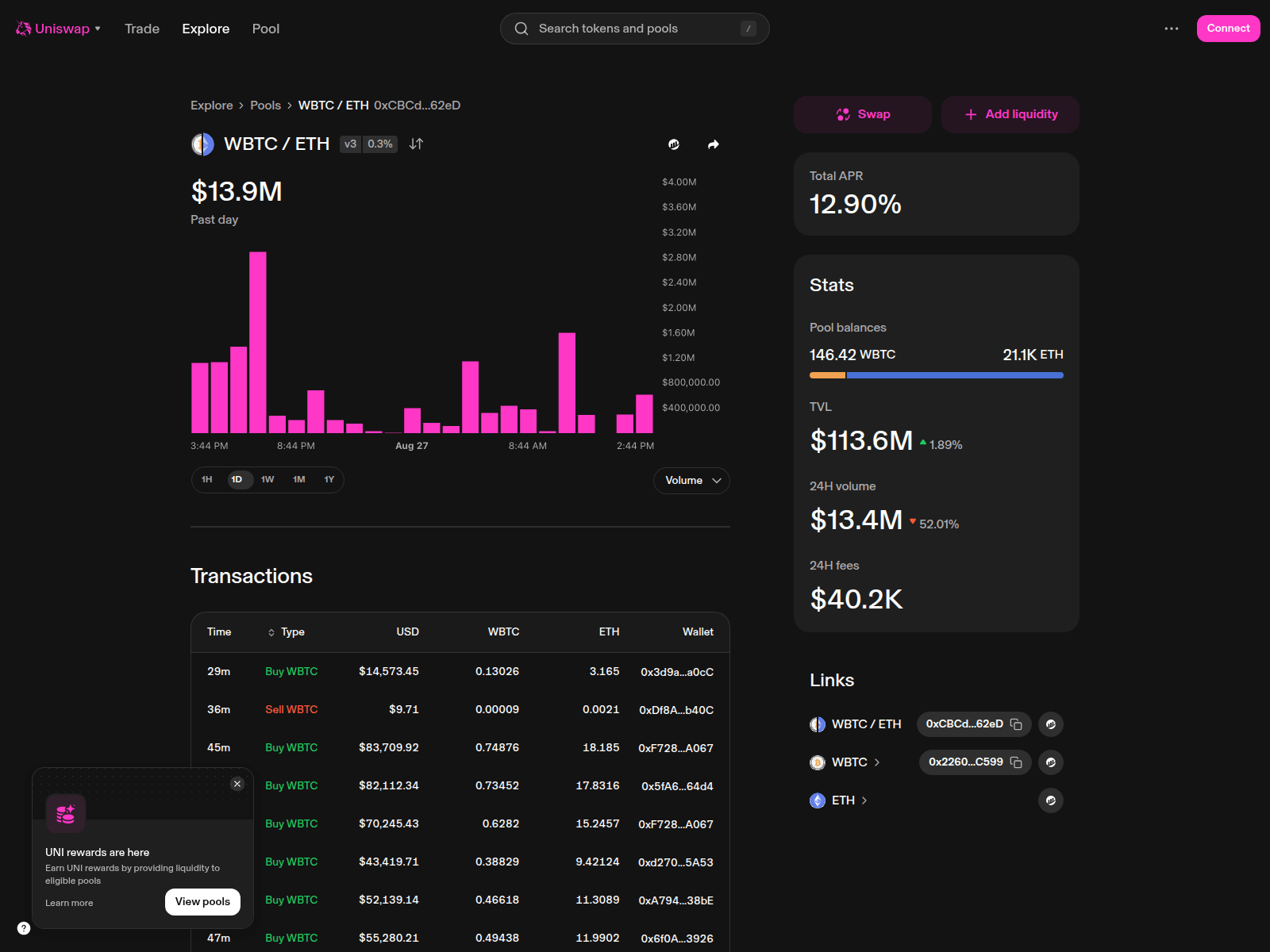Click the WBTC / ETH pool token logo
The height and width of the screenshot is (952, 1270).
(x=203, y=144)
